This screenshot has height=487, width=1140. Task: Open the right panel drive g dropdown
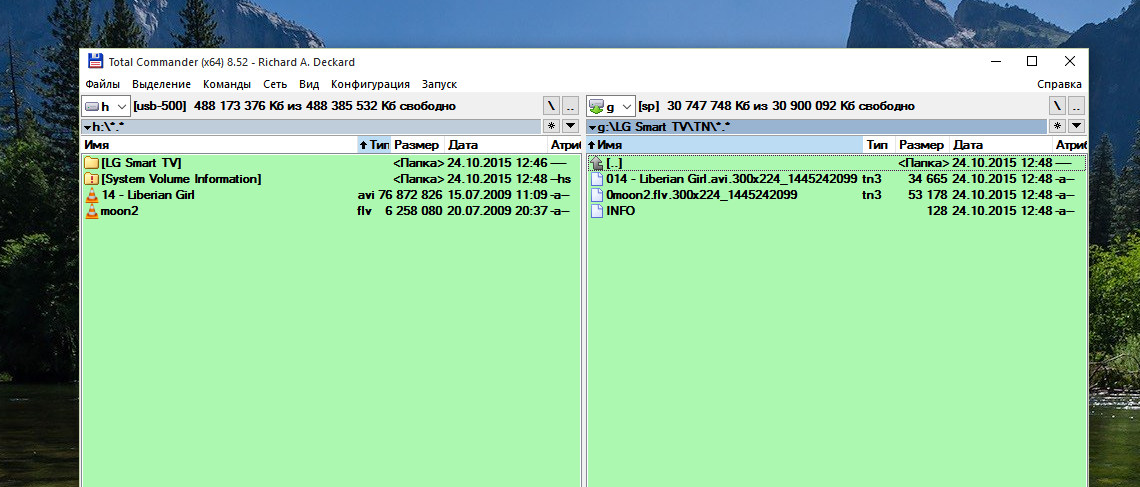pyautogui.click(x=610, y=106)
